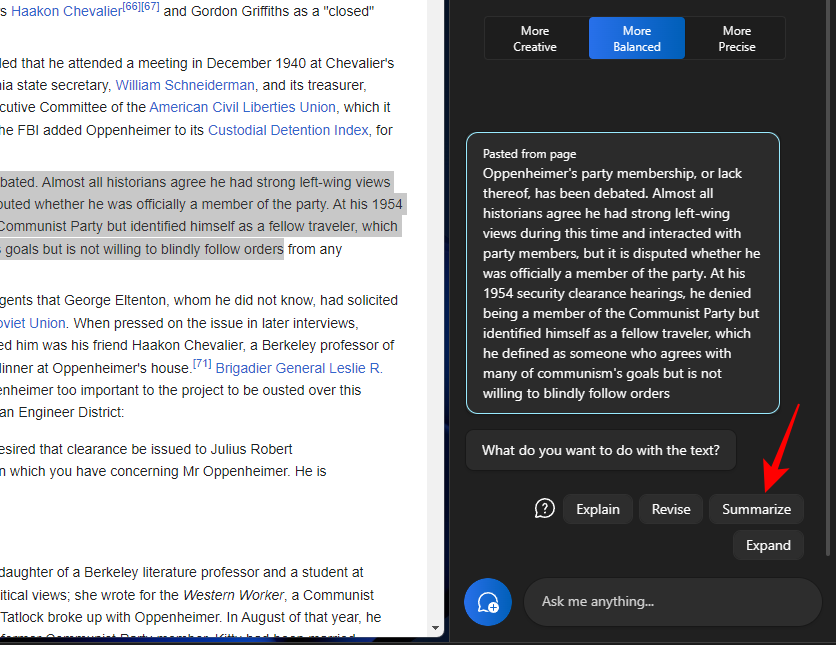Switch to More Balanced conversation style

pos(636,39)
